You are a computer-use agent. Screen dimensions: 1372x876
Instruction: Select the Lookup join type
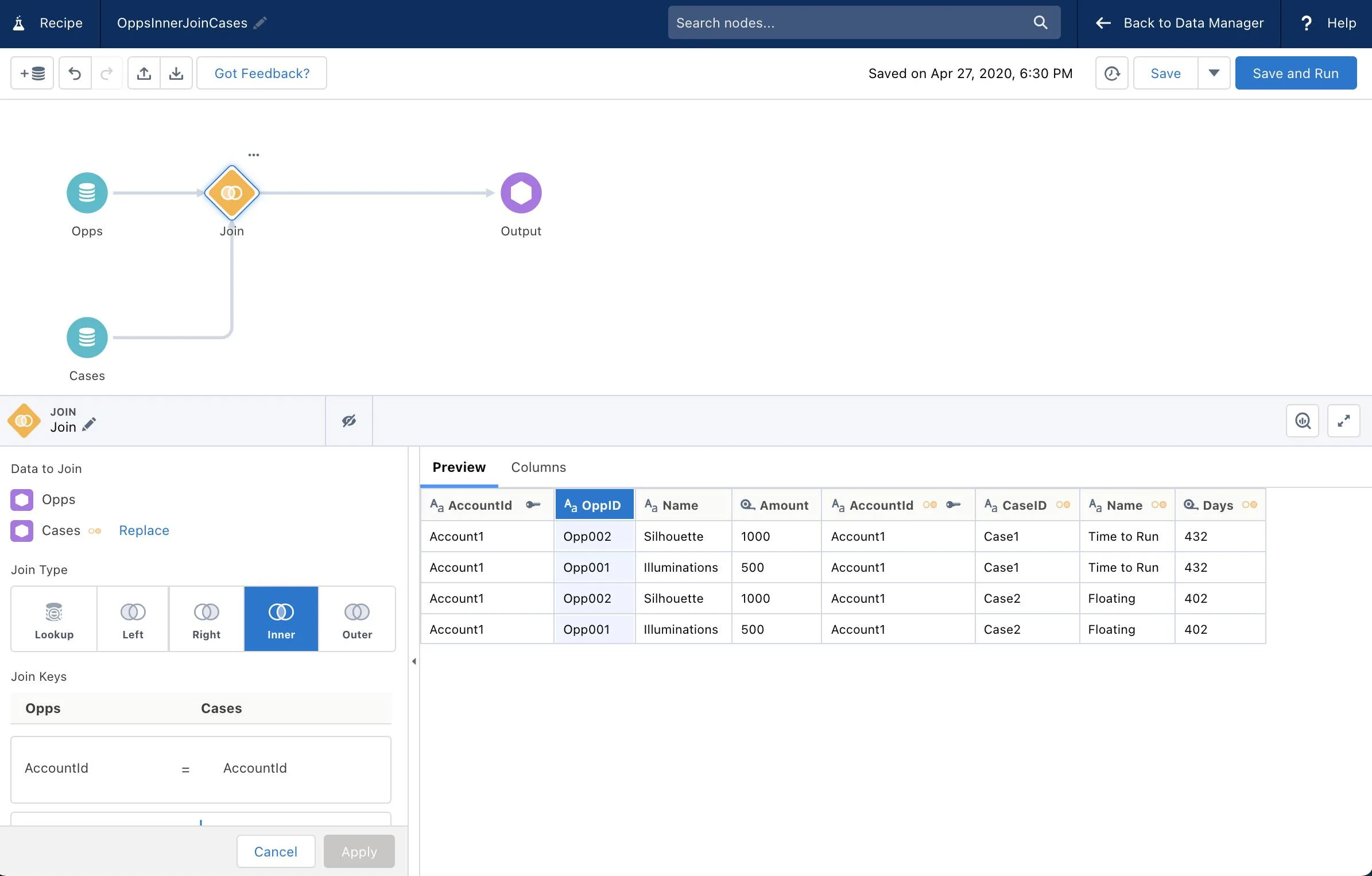pyautogui.click(x=53, y=618)
